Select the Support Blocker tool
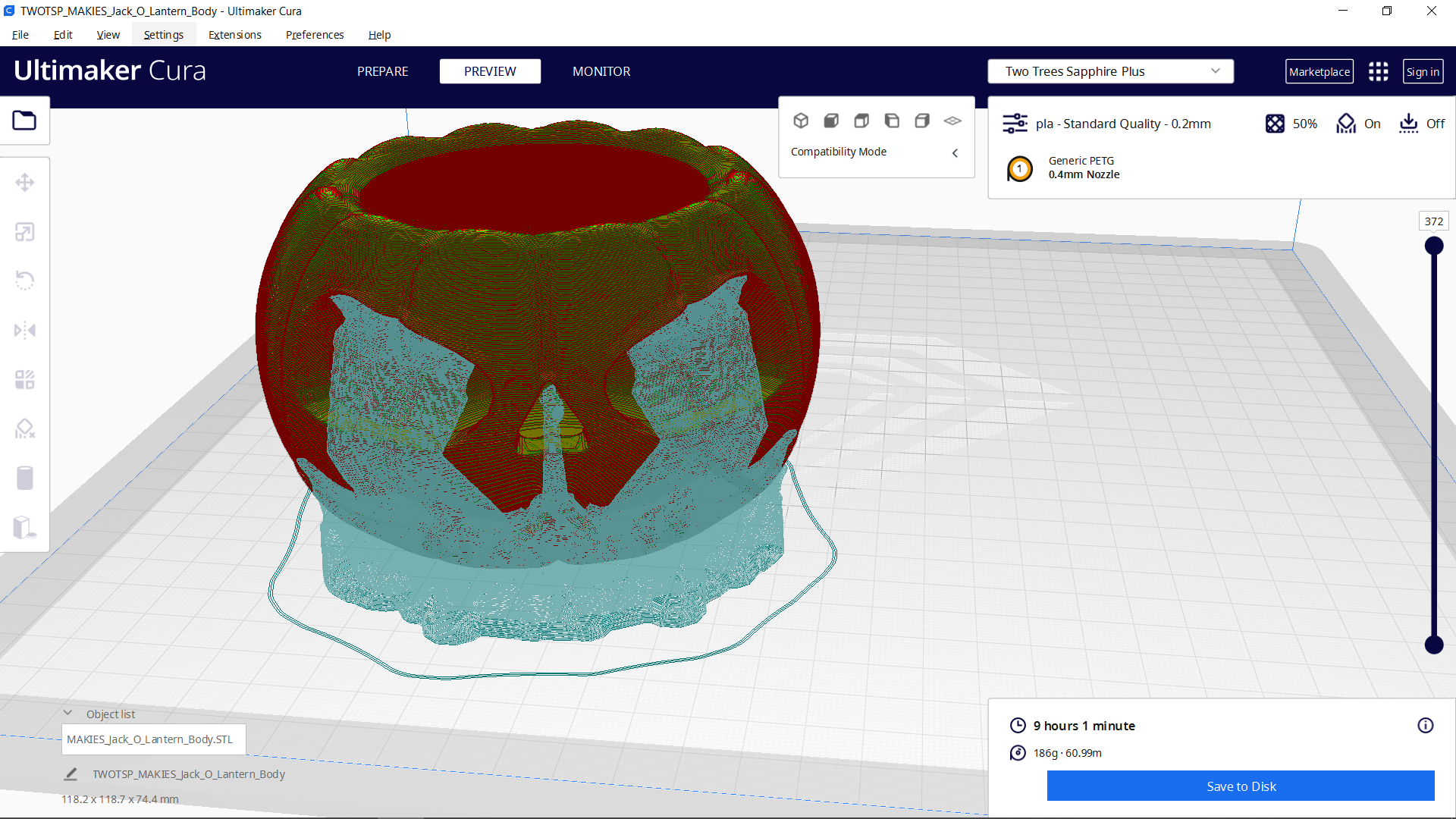 click(24, 428)
